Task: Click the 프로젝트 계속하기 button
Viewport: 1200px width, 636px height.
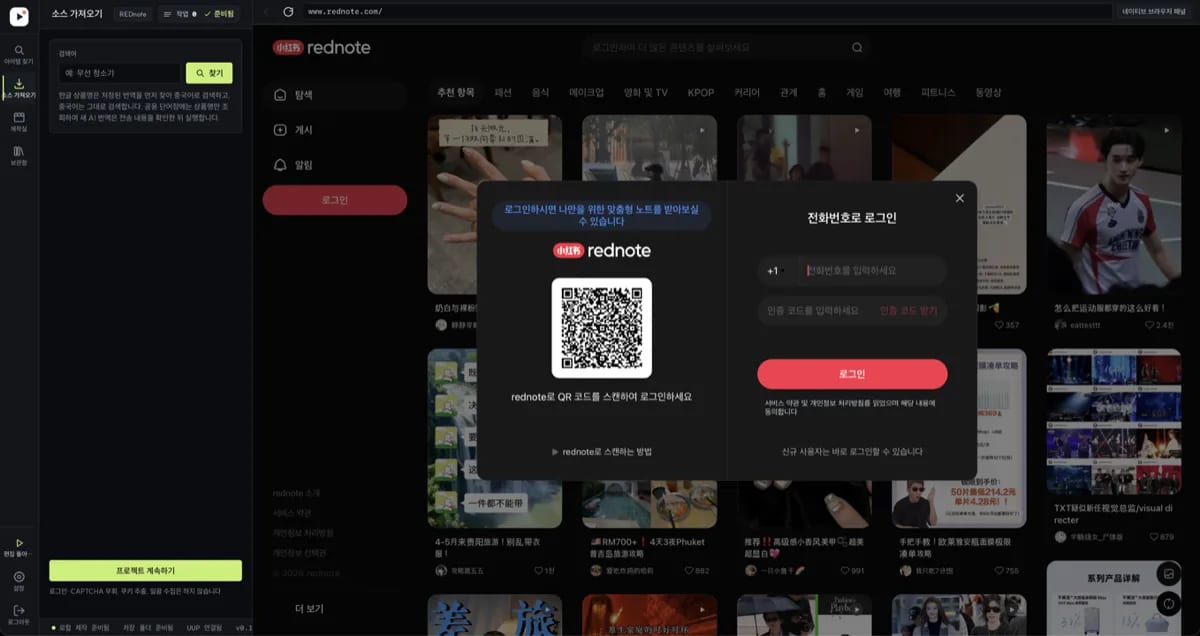Action: point(145,570)
